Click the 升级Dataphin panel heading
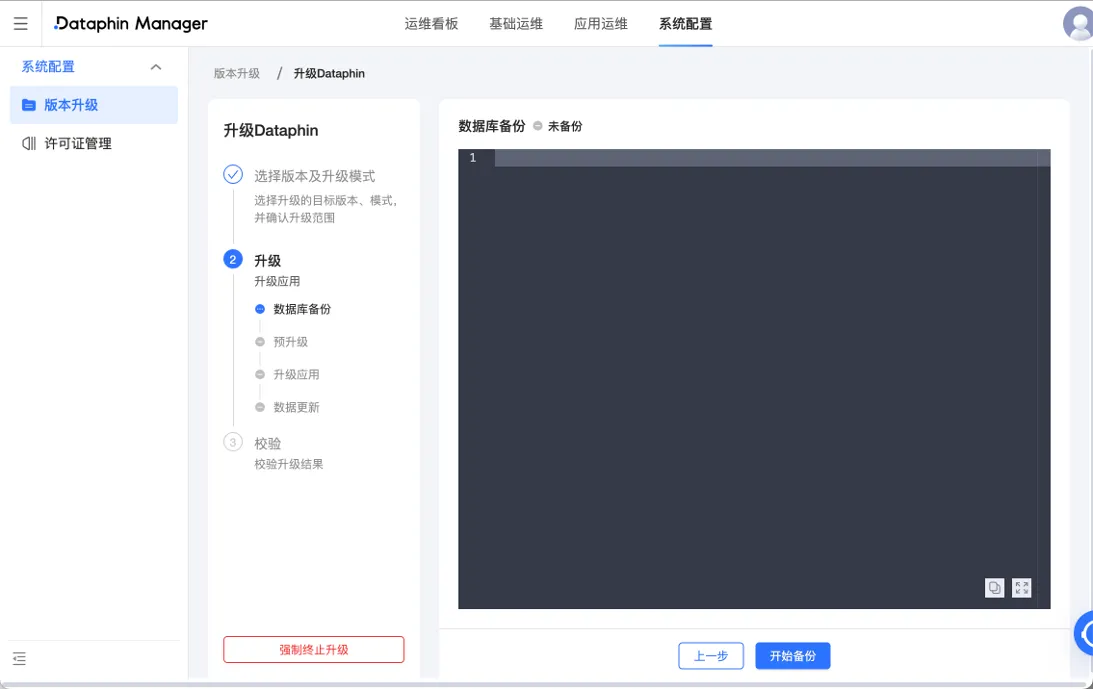This screenshot has width=1093, height=689. click(270, 130)
